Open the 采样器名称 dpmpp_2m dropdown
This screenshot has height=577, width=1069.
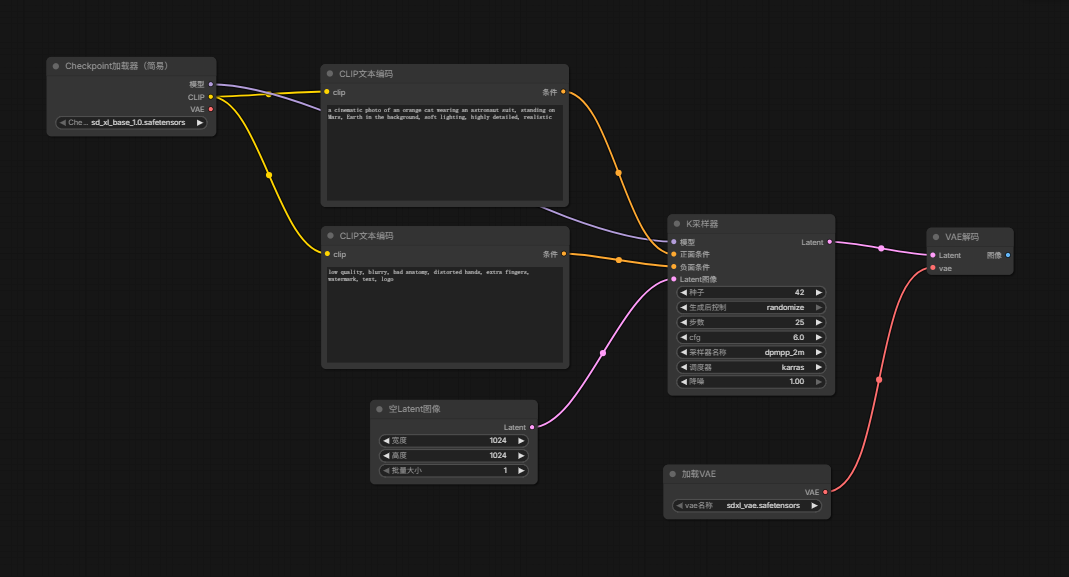click(751, 353)
